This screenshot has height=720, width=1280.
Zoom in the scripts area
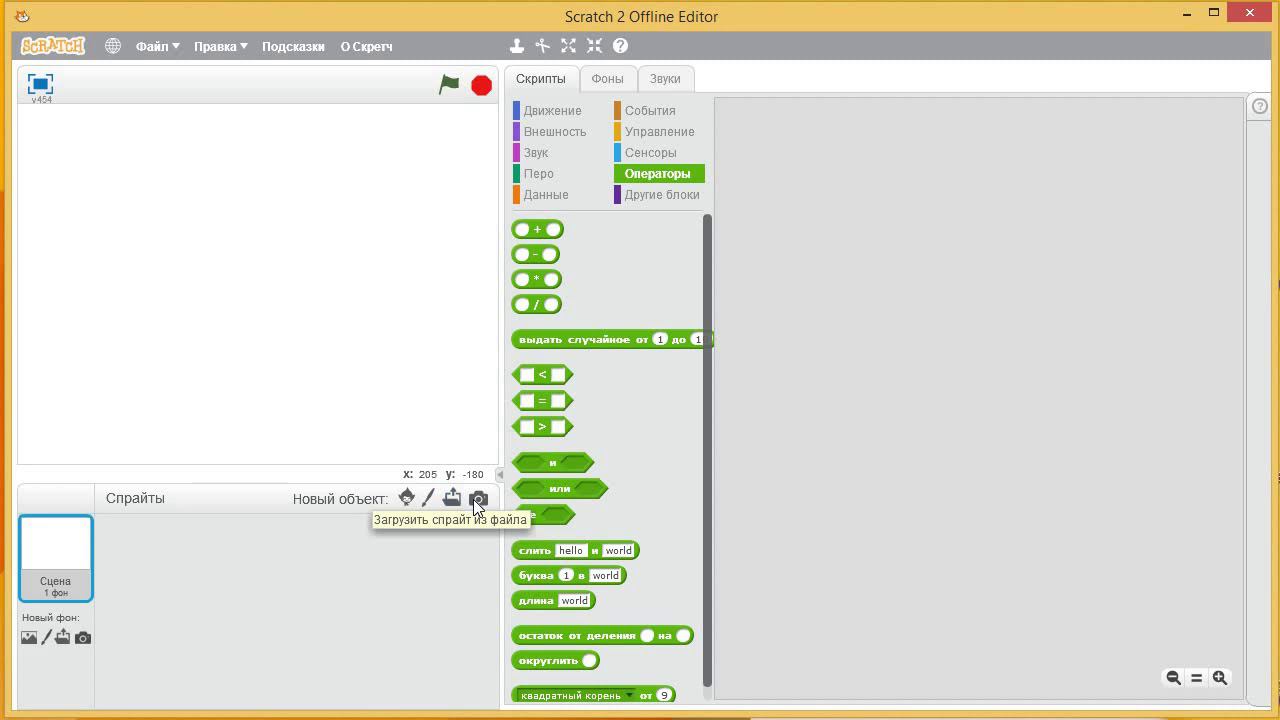(x=1220, y=677)
